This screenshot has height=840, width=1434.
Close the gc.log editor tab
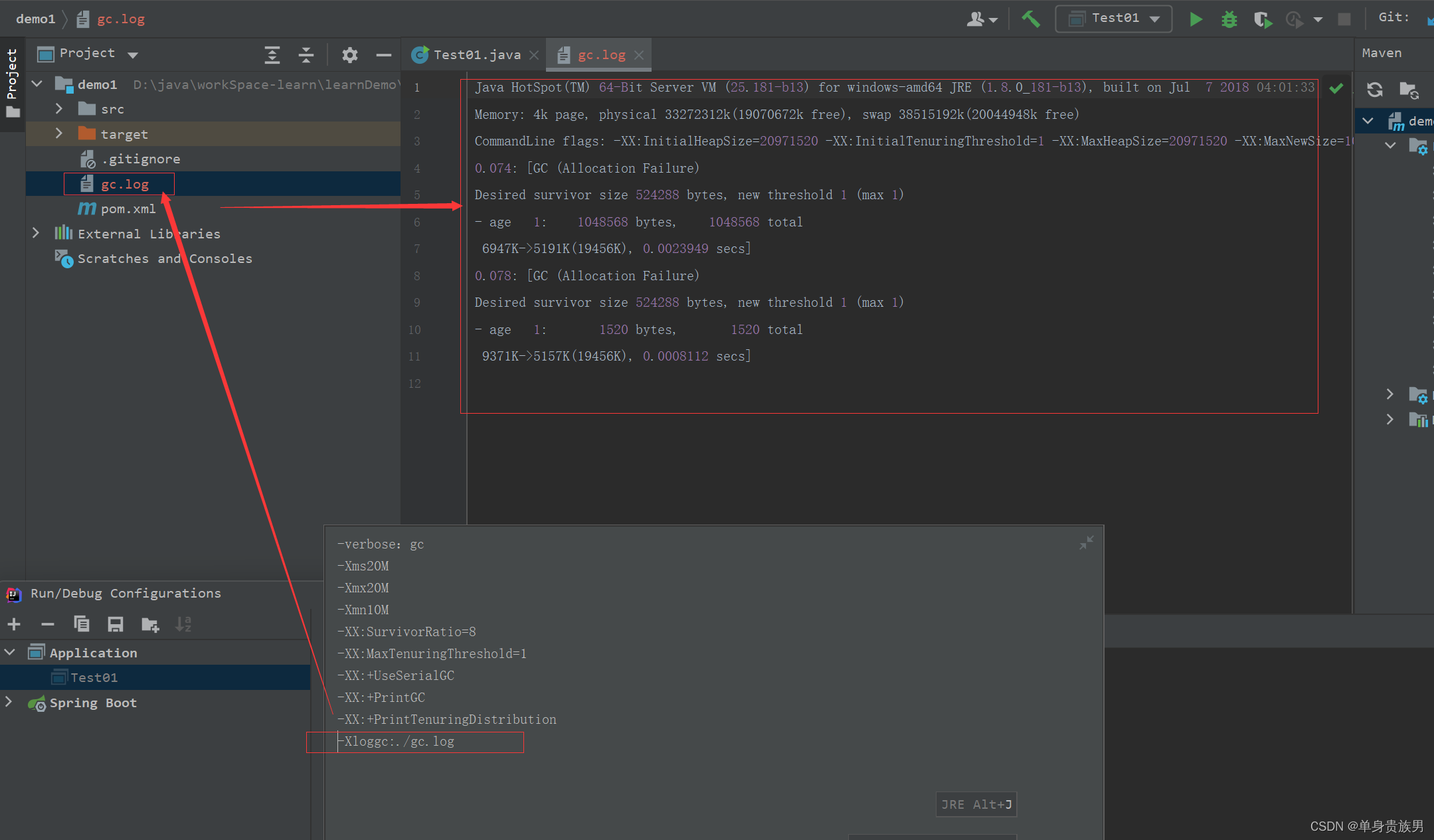[638, 55]
